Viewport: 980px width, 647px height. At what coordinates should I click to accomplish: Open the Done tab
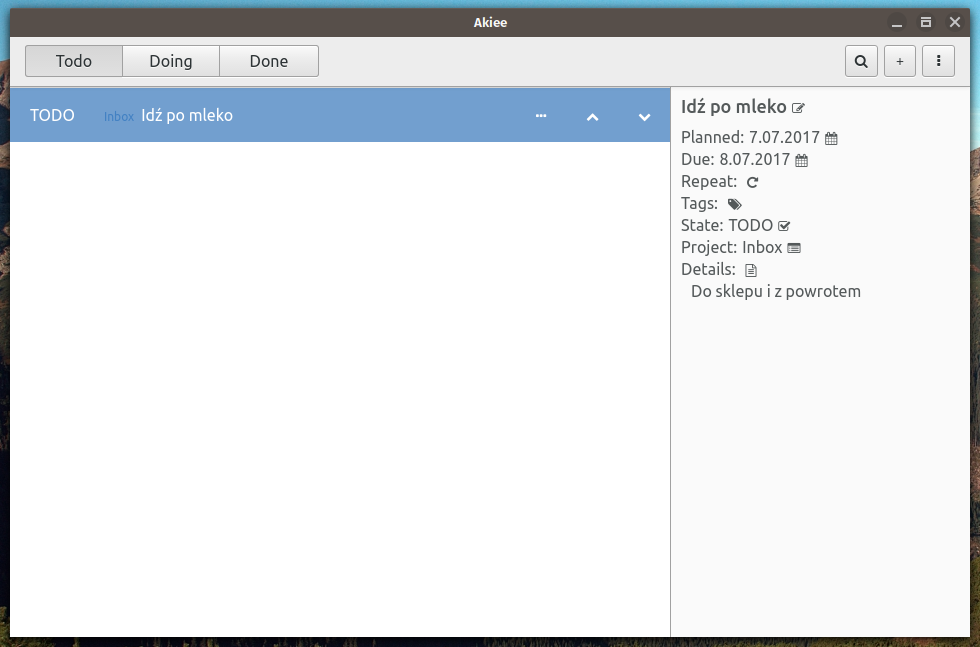(269, 61)
